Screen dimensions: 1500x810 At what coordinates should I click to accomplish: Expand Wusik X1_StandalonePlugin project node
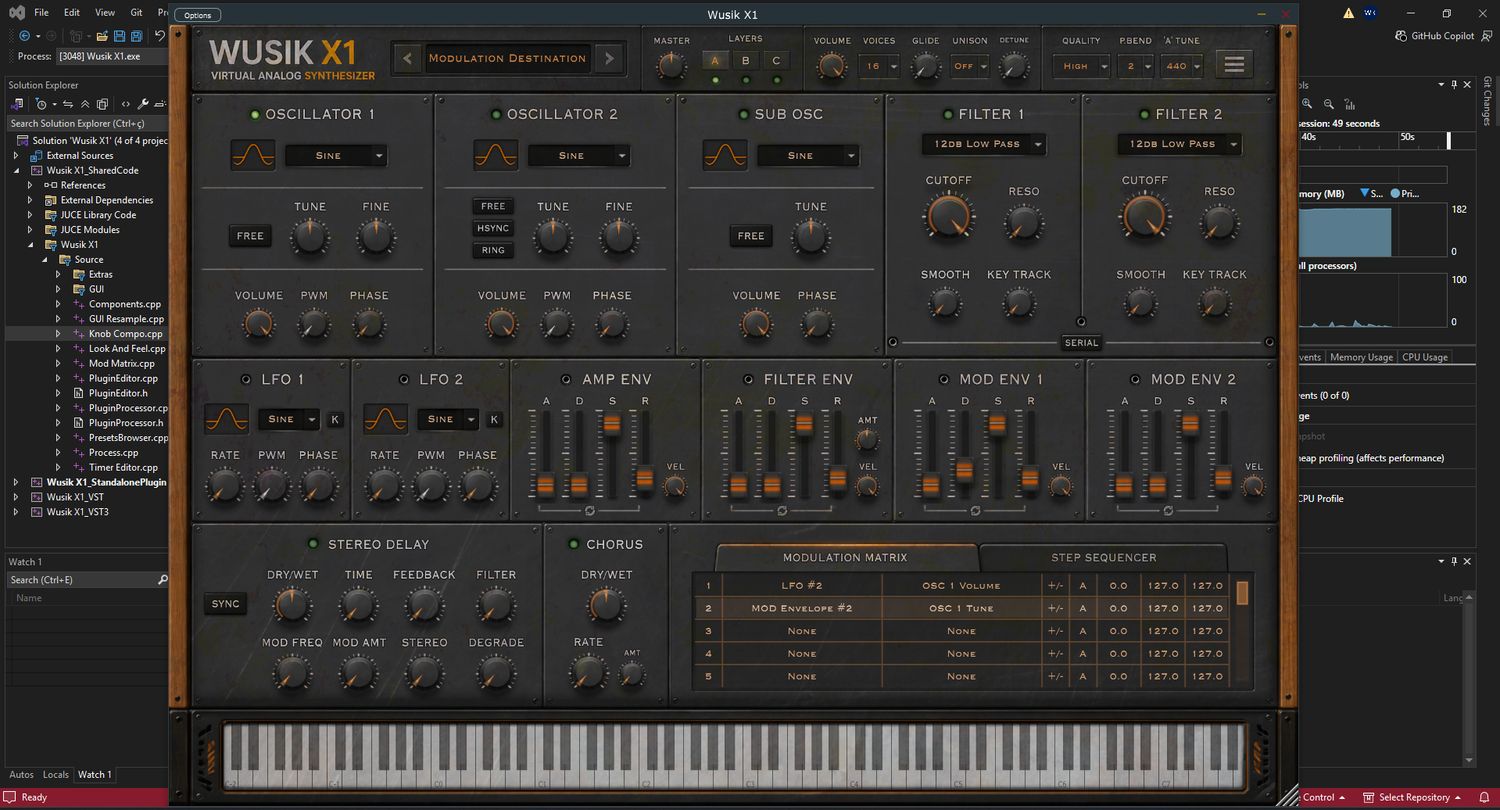(16, 482)
